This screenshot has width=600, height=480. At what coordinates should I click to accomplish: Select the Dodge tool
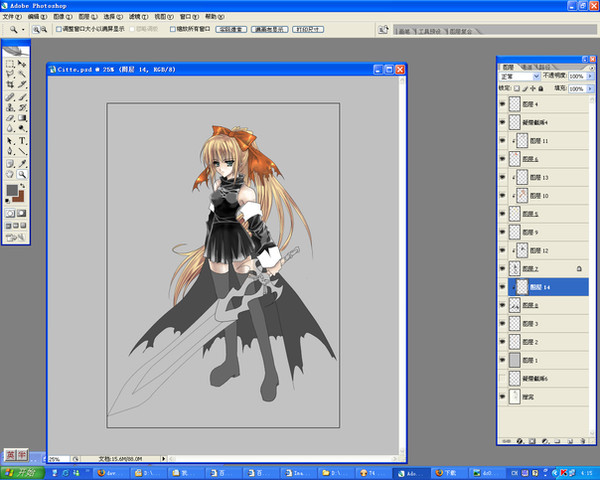22,128
